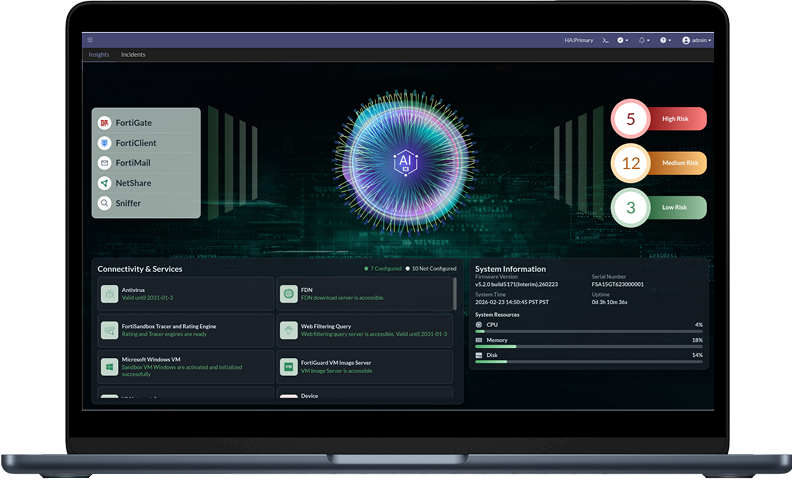Image resolution: width=792 pixels, height=480 pixels.
Task: Switch to the Insights tab
Action: [98, 55]
